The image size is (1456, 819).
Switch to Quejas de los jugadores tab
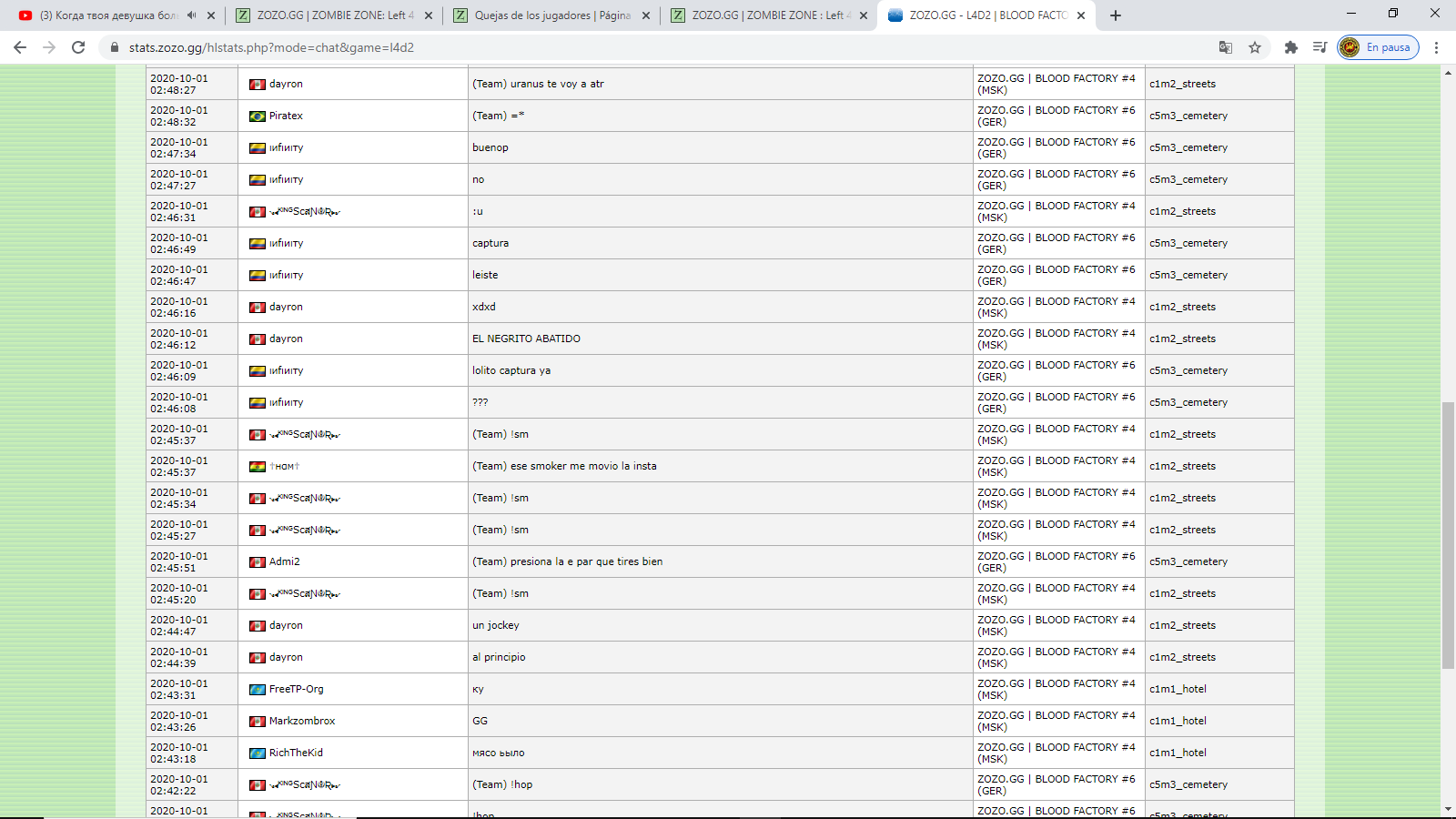[551, 15]
